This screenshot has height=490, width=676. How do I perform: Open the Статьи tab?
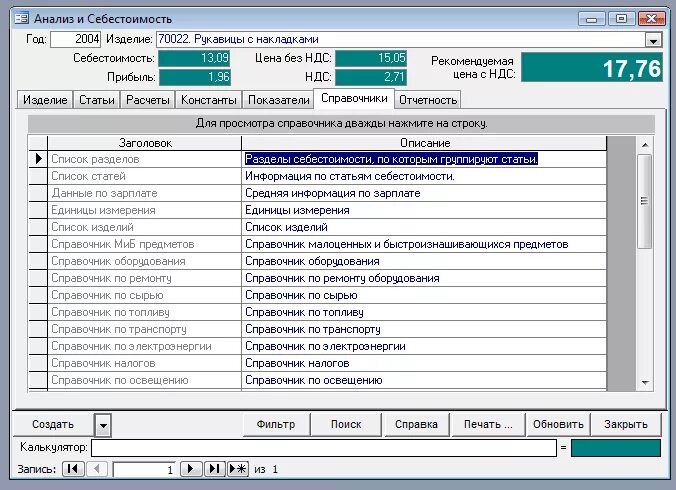pyautogui.click(x=97, y=100)
